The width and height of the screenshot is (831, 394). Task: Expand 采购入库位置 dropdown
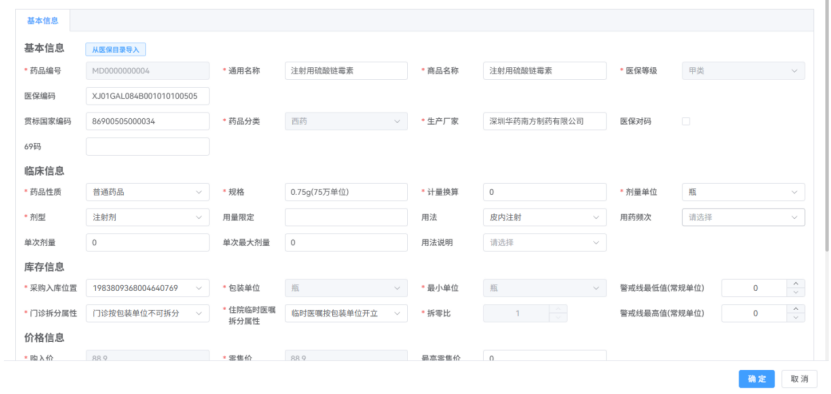(x=147, y=288)
